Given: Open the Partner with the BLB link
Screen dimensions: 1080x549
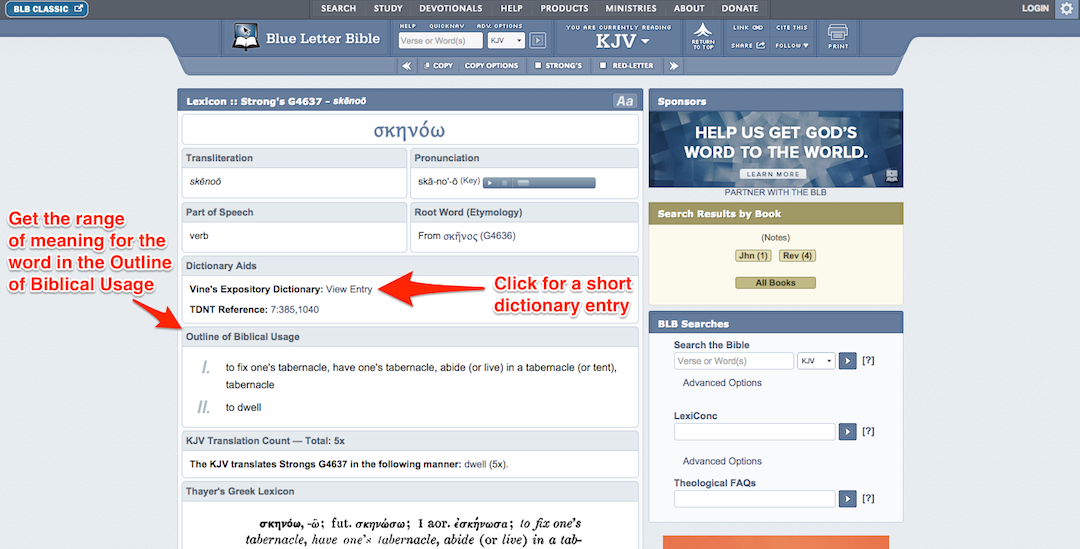Looking at the screenshot, I should pyautogui.click(x=776, y=192).
